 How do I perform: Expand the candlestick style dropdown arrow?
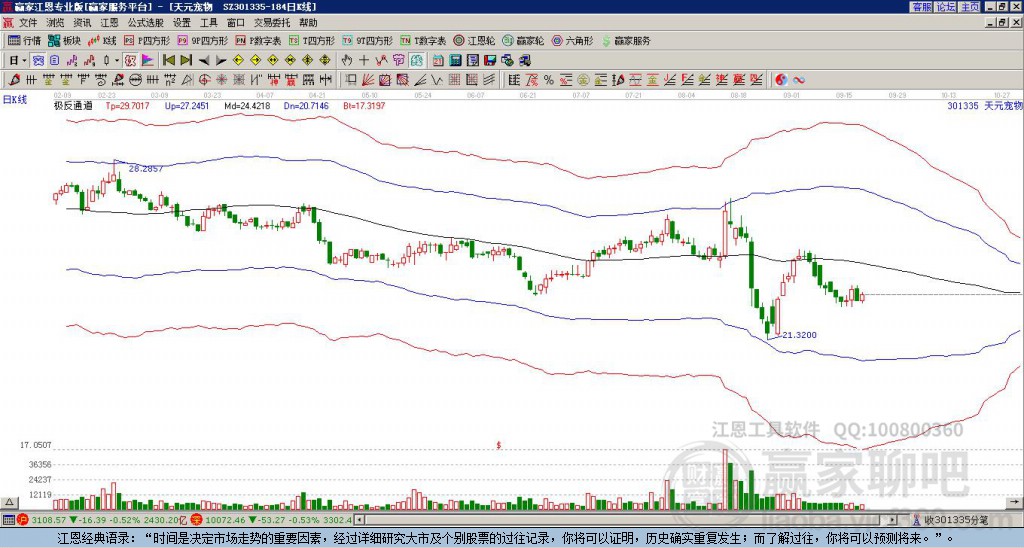(x=117, y=61)
